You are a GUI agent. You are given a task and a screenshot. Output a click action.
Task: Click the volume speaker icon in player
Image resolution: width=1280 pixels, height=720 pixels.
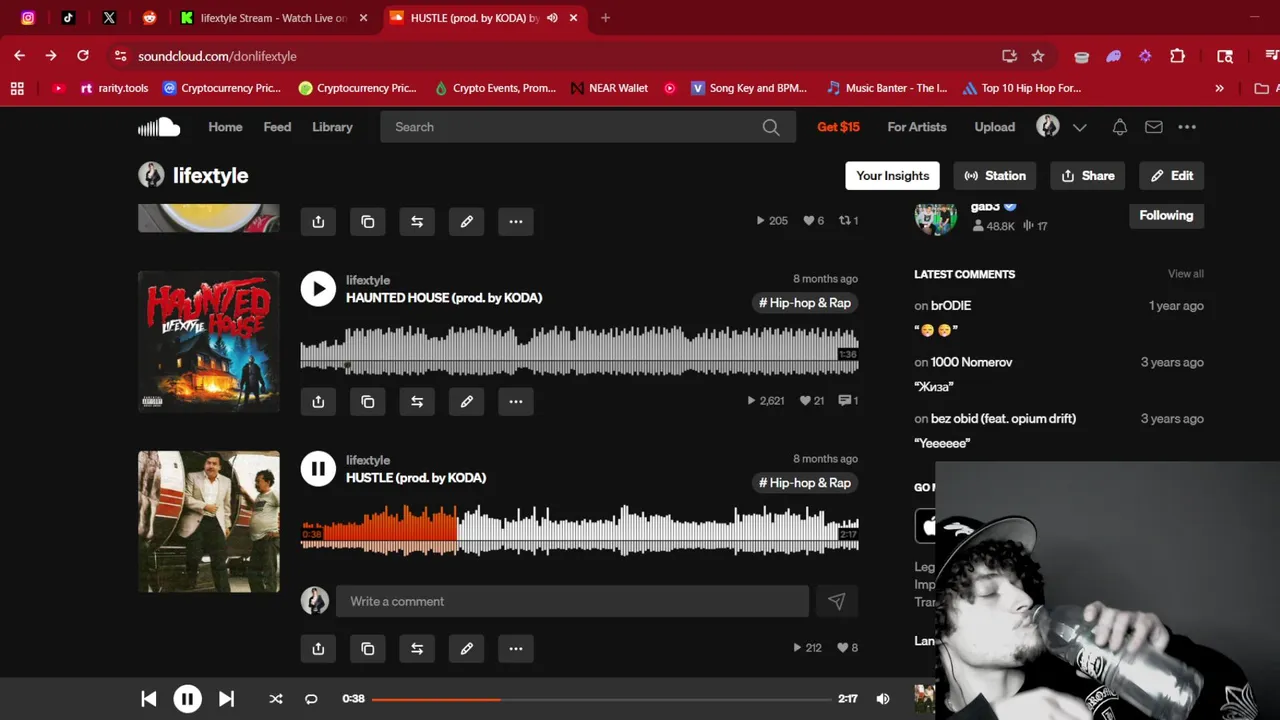tap(883, 699)
